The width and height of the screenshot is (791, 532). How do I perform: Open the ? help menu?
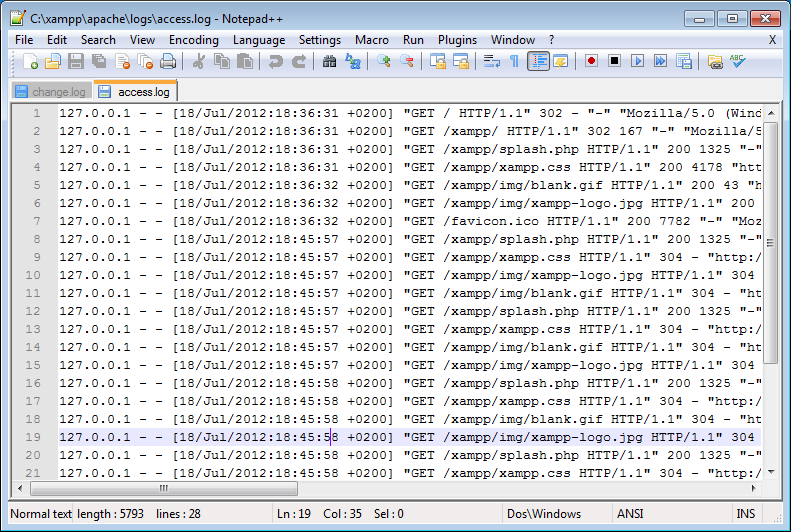click(x=551, y=40)
